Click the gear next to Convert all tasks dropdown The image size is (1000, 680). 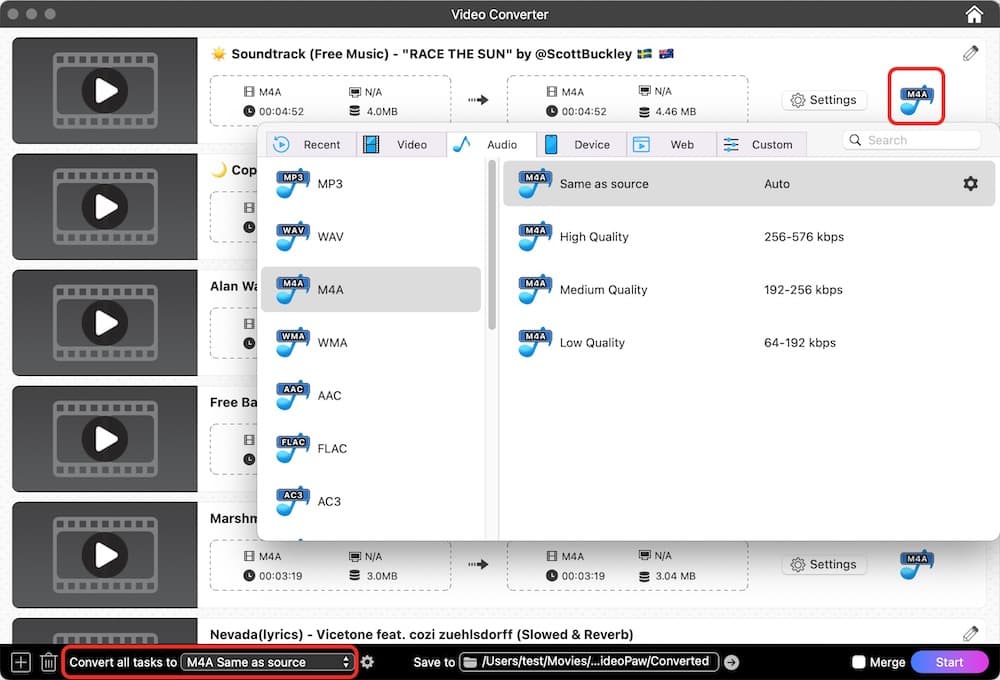coord(368,662)
